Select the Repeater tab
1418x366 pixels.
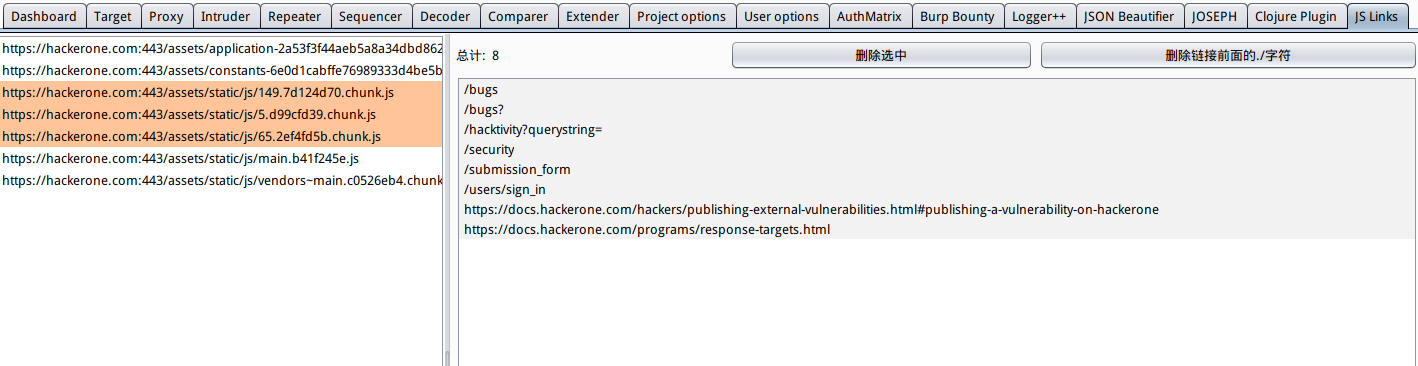pyautogui.click(x=295, y=16)
